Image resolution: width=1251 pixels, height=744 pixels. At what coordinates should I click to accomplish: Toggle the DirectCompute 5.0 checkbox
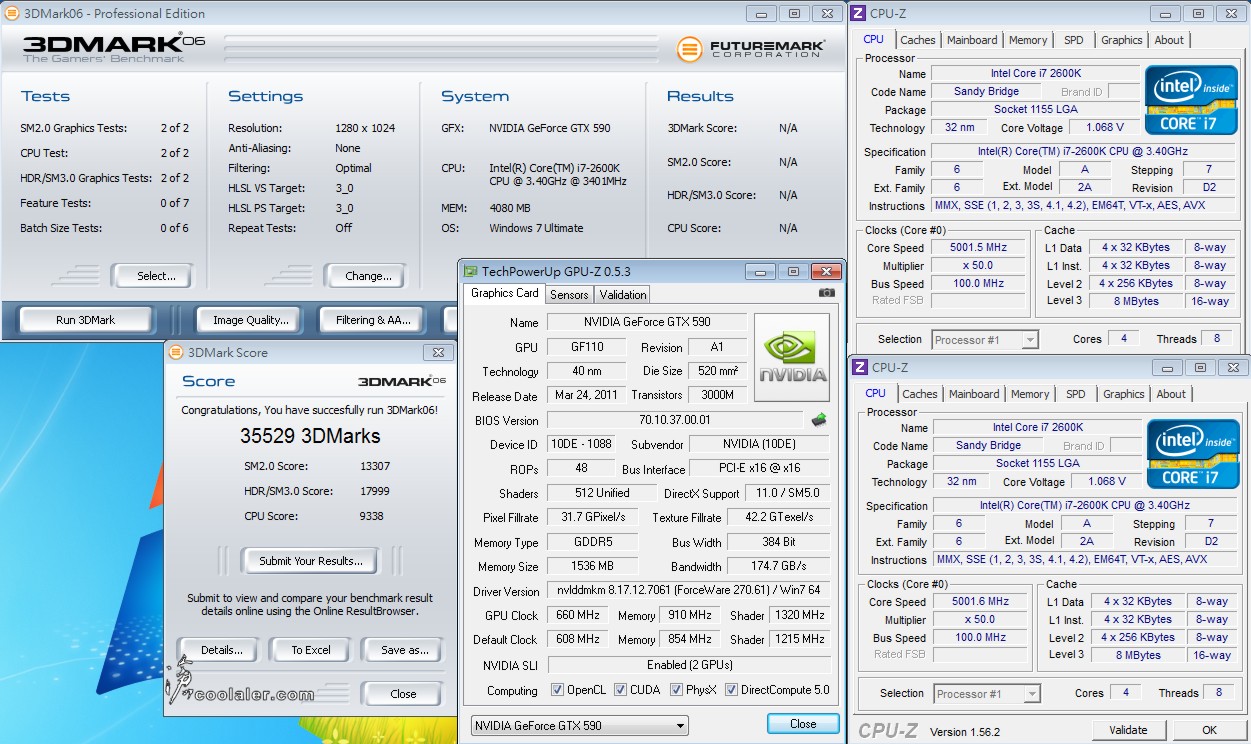click(x=732, y=690)
